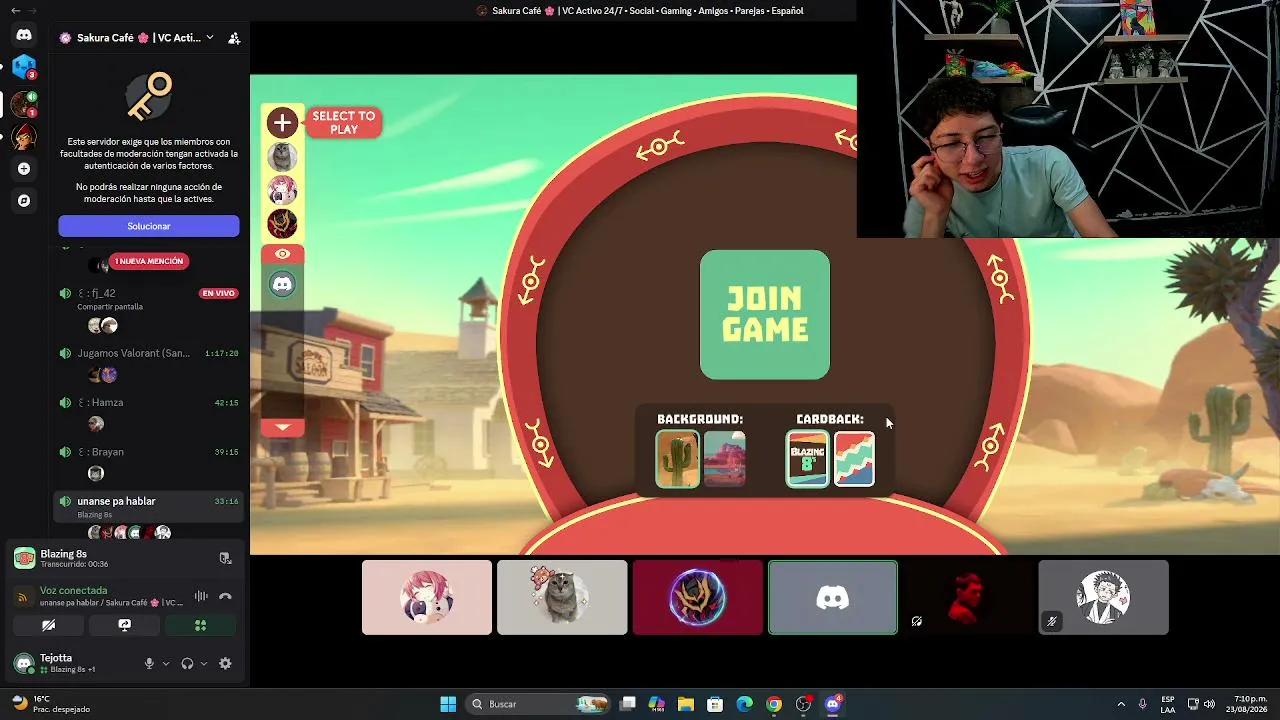Focus the Discord logo participant tile
This screenshot has width=1280, height=720.
(x=833, y=597)
